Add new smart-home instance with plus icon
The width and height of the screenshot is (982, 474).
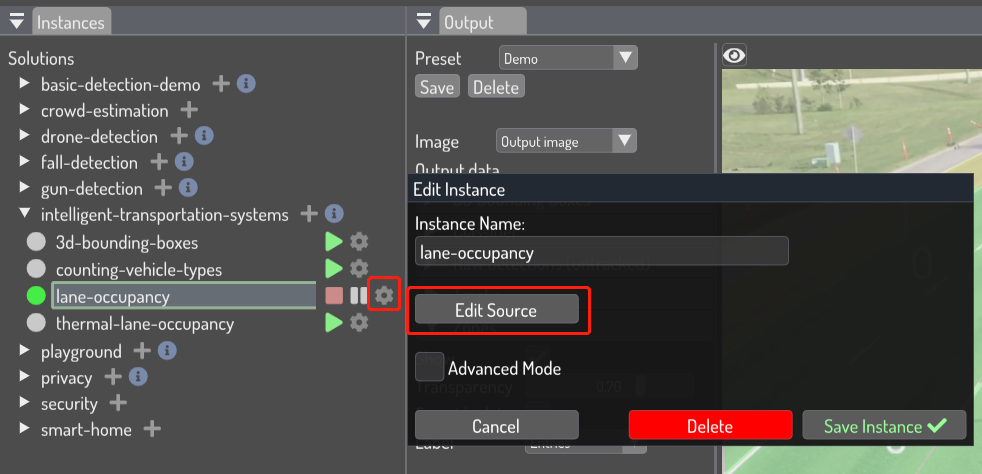152,430
